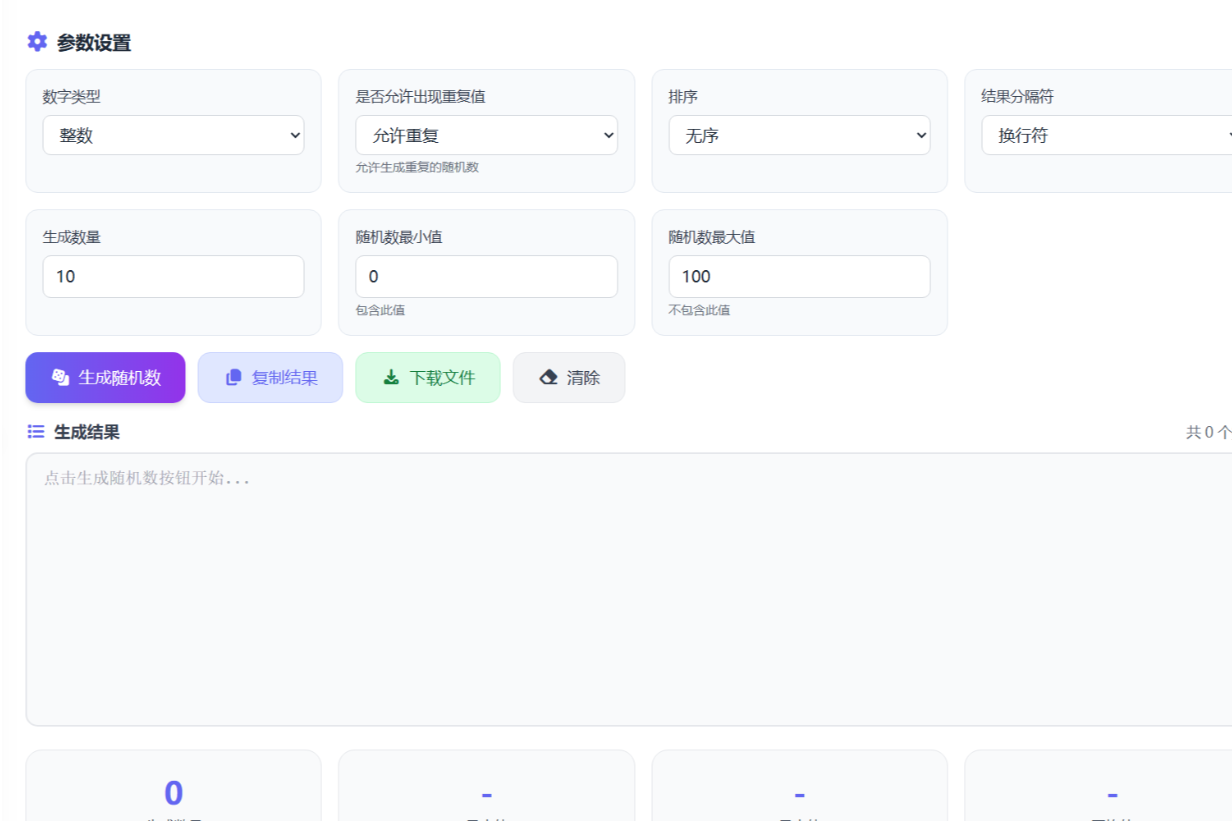
Task: Click the 是否允许出现重复值 label
Action: 420,97
